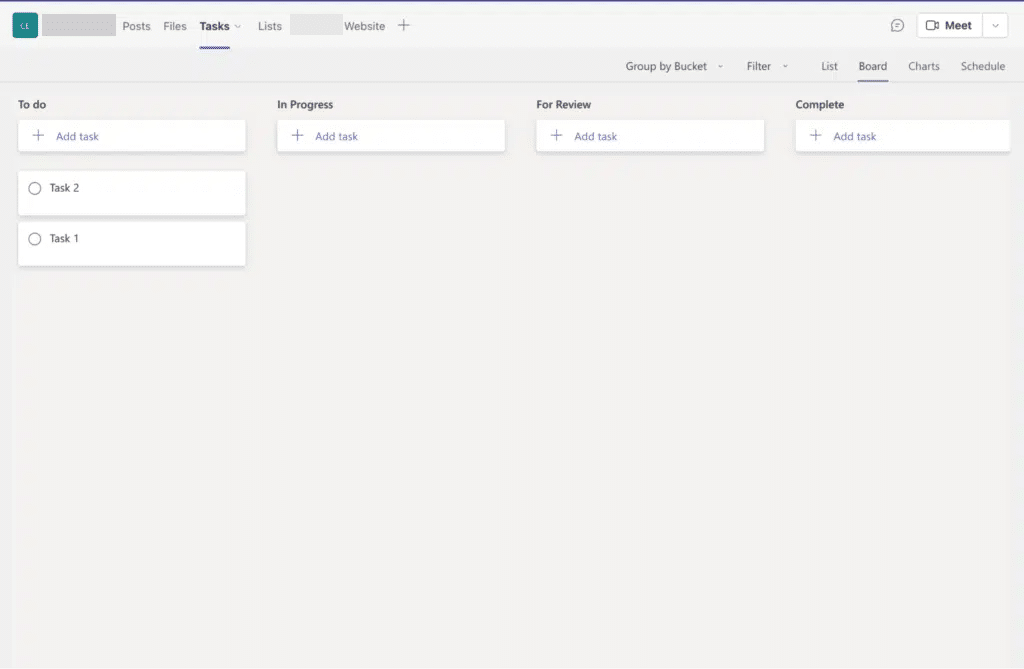Image resolution: width=1024 pixels, height=669 pixels.
Task: Click the plus icon on Add task under To do
Action: point(37,135)
